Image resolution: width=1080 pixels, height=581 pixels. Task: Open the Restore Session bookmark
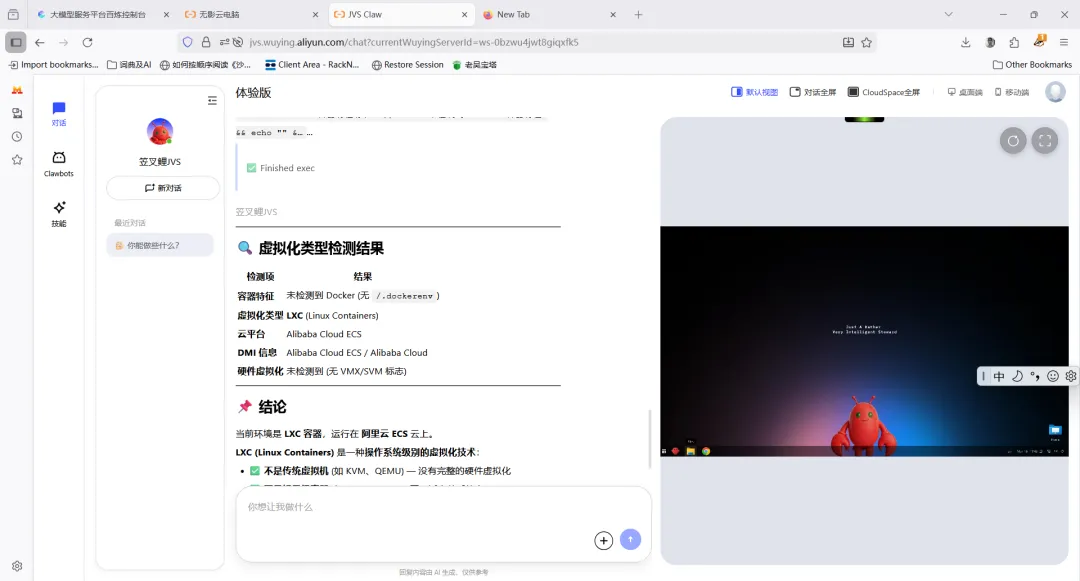tap(407, 65)
